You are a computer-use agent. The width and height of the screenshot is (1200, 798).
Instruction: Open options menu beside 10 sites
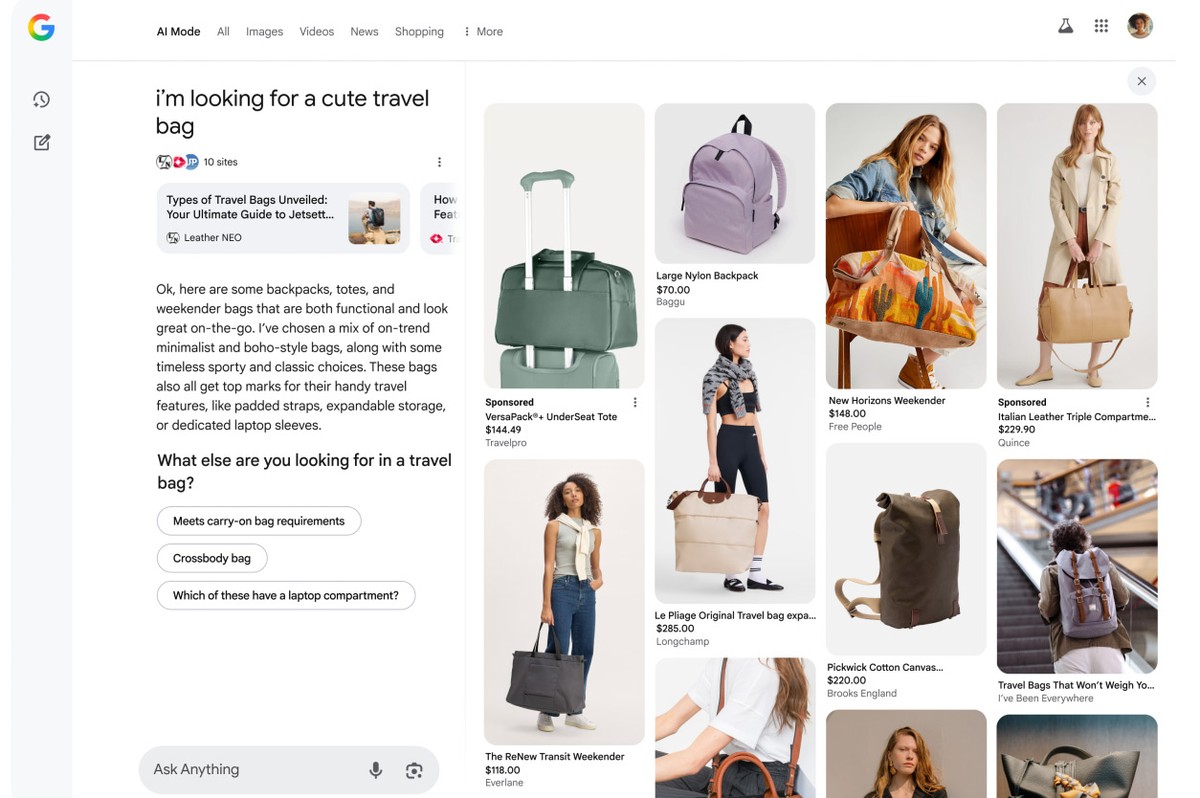(439, 162)
